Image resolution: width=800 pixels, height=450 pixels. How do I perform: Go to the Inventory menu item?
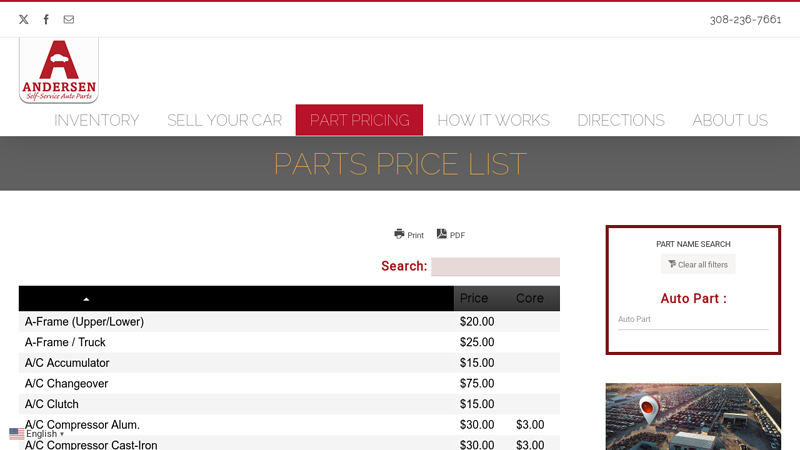coord(96,120)
